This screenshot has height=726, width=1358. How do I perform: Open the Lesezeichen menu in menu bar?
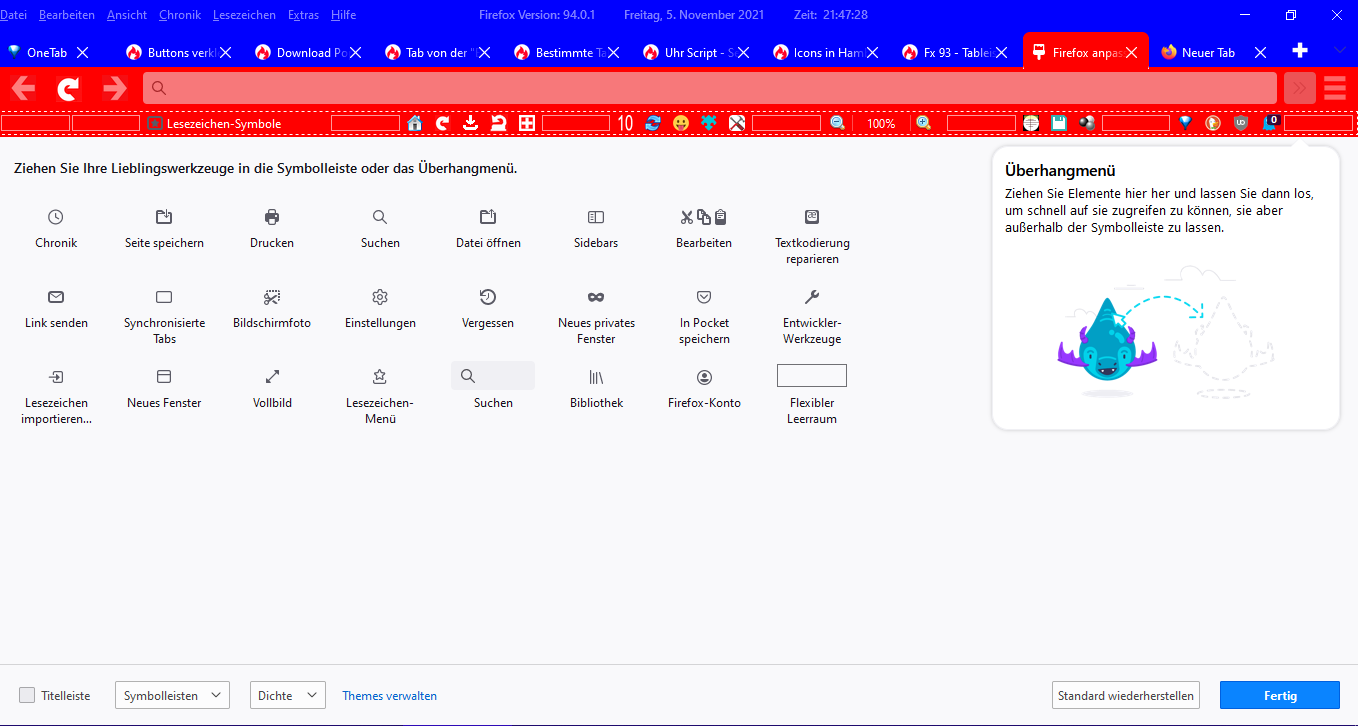pos(244,15)
